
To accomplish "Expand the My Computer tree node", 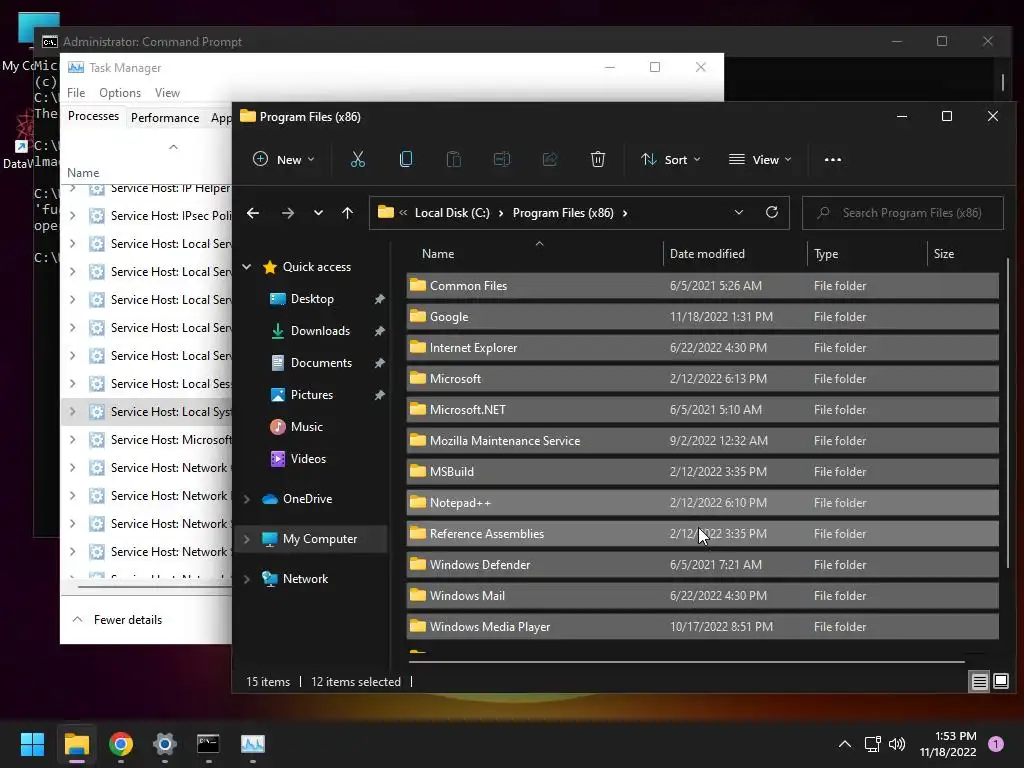I will click(x=247, y=539).
